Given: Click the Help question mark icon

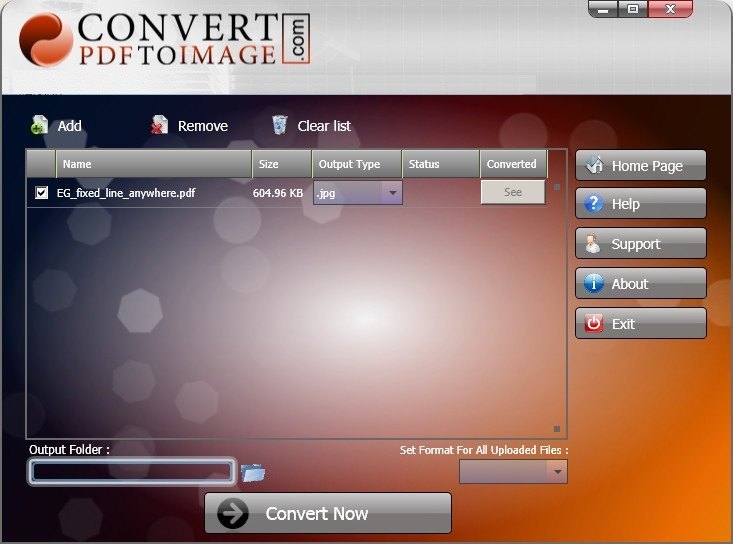Looking at the screenshot, I should tap(594, 203).
